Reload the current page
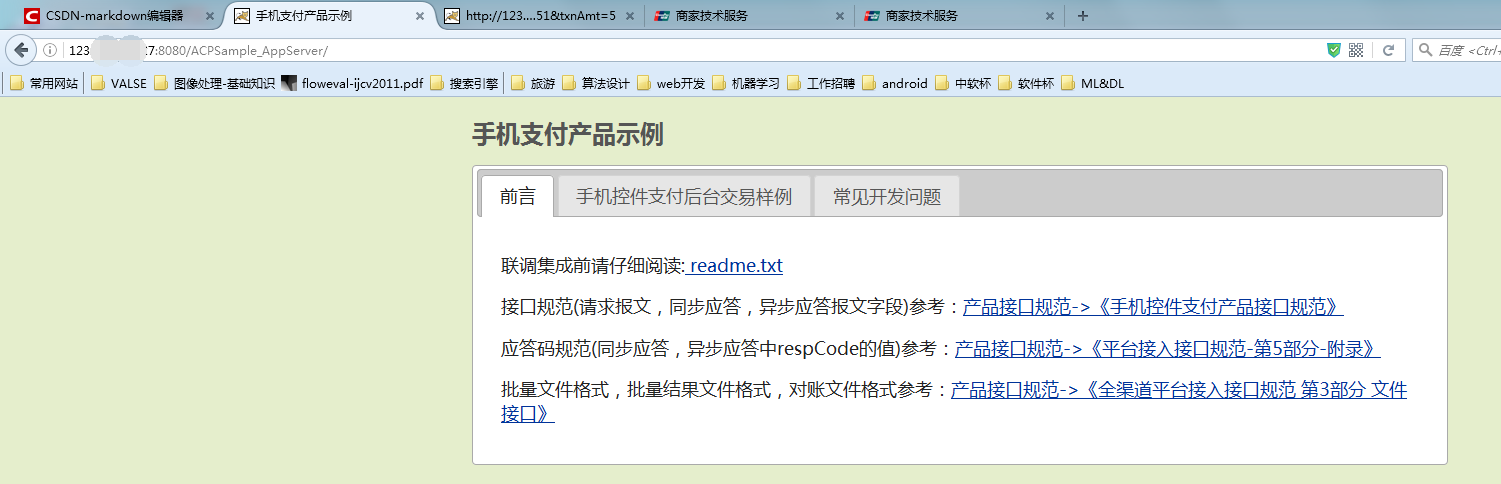 [x=1388, y=50]
